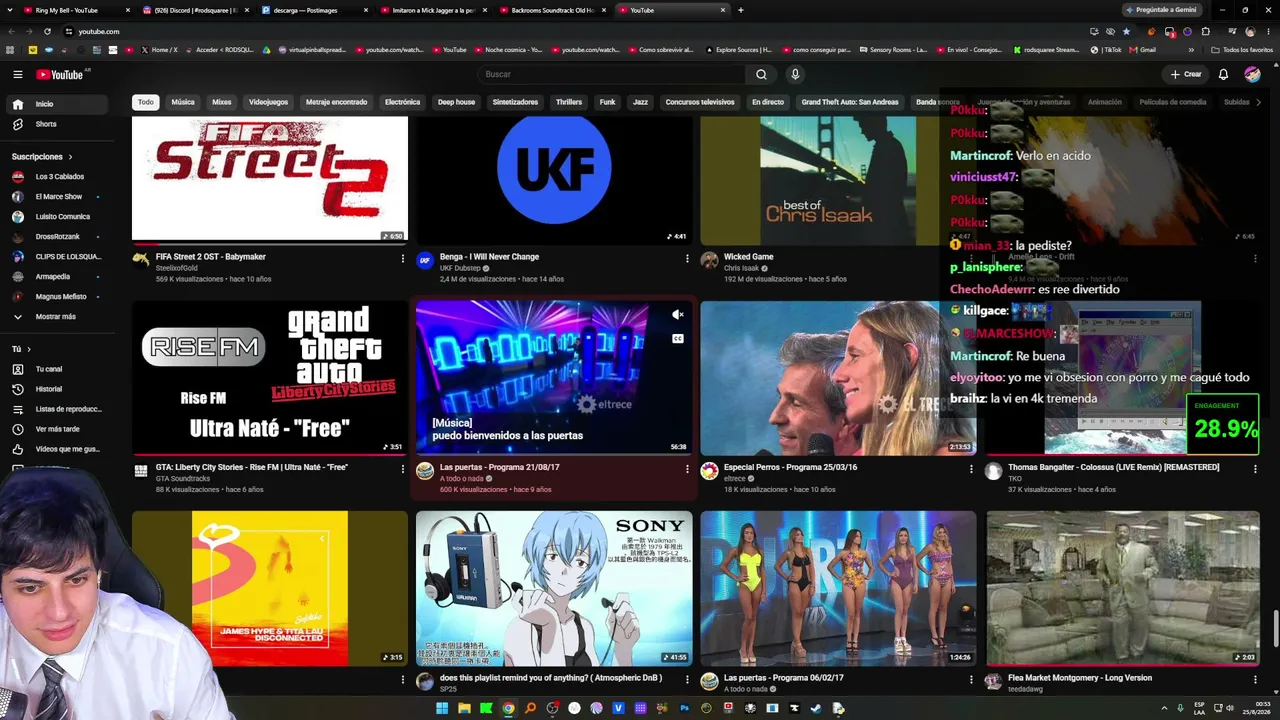Open FIFA Street 2 video thumbnail
The width and height of the screenshot is (1280, 720).
tap(270, 180)
